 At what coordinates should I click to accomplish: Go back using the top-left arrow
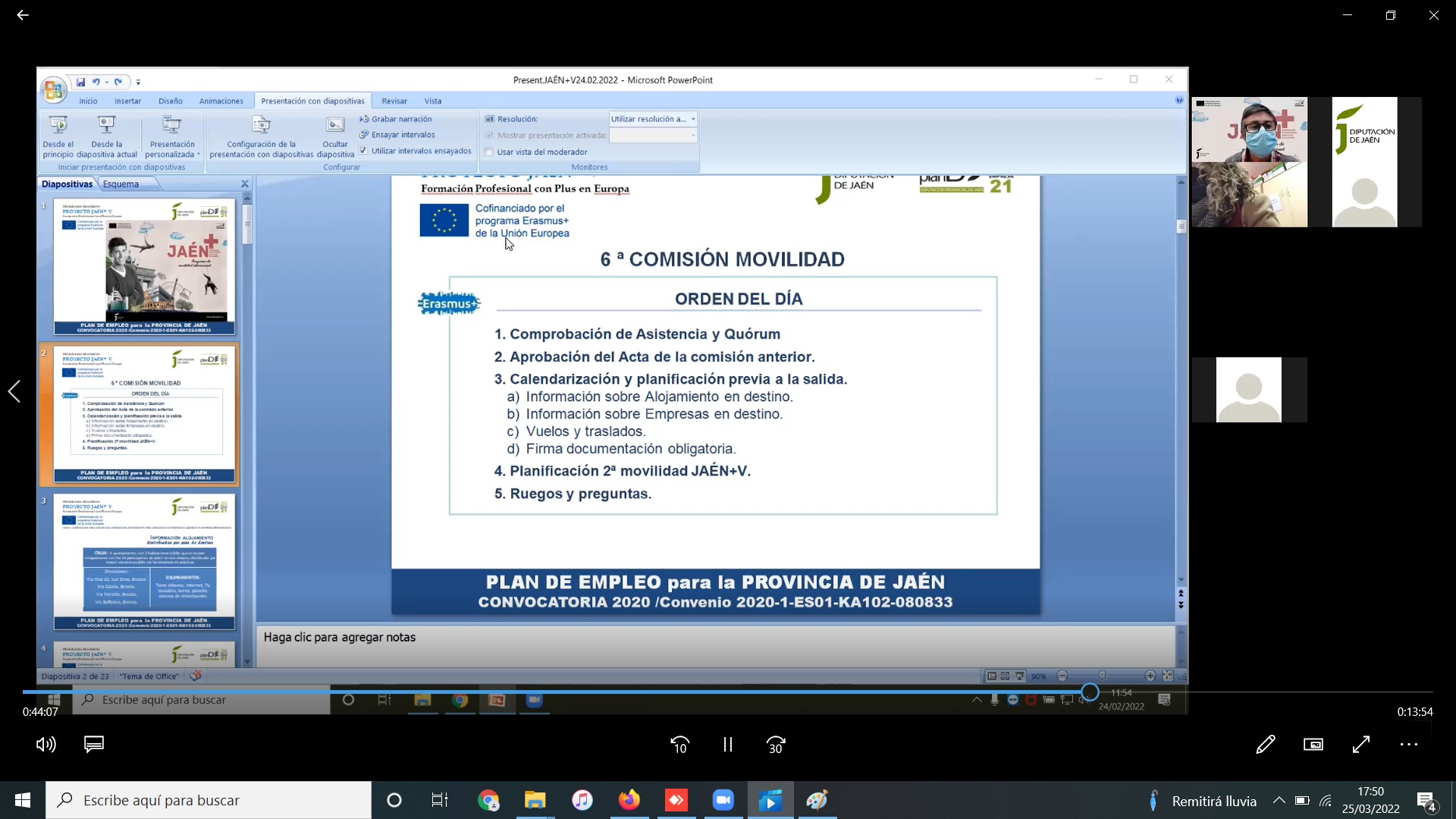click(x=23, y=15)
